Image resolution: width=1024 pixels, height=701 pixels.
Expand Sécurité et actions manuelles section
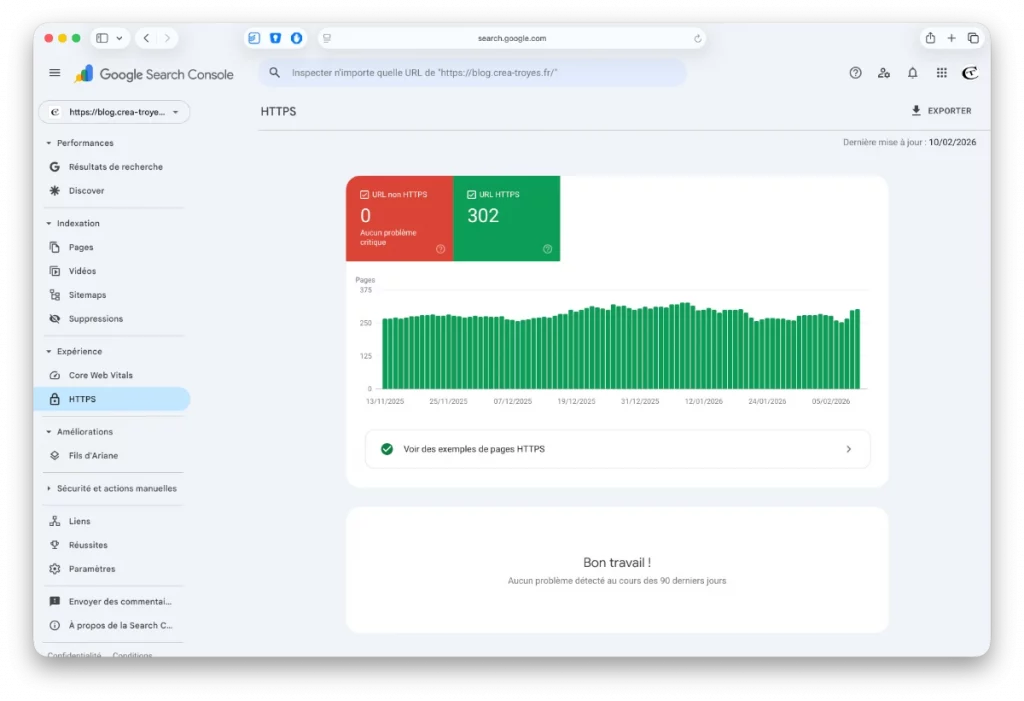(x=49, y=489)
